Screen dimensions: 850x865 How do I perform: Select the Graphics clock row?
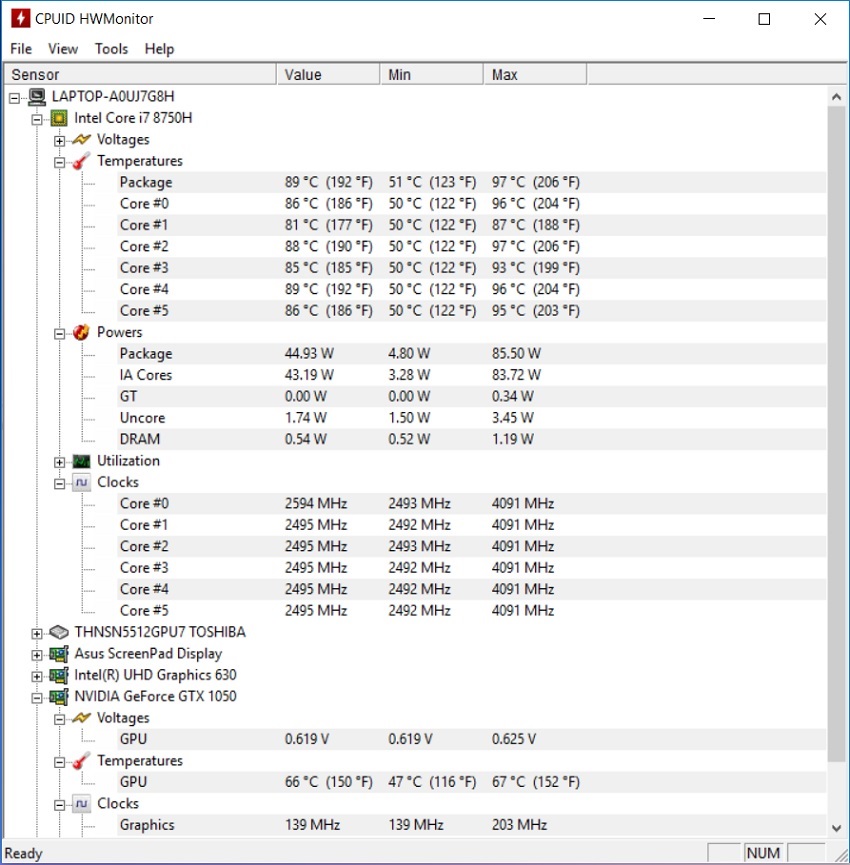tap(472, 825)
